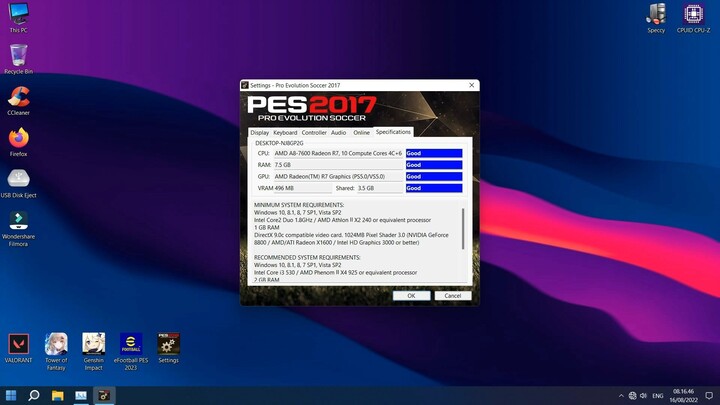The image size is (720, 405).
Task: Launch CCleaner from the desktop
Action: pyautogui.click(x=18, y=100)
